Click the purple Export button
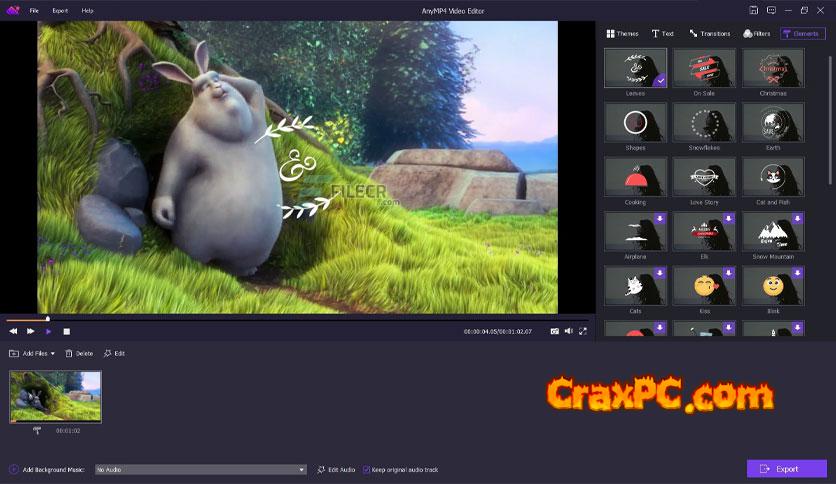Image resolution: width=836 pixels, height=484 pixels. (x=786, y=469)
